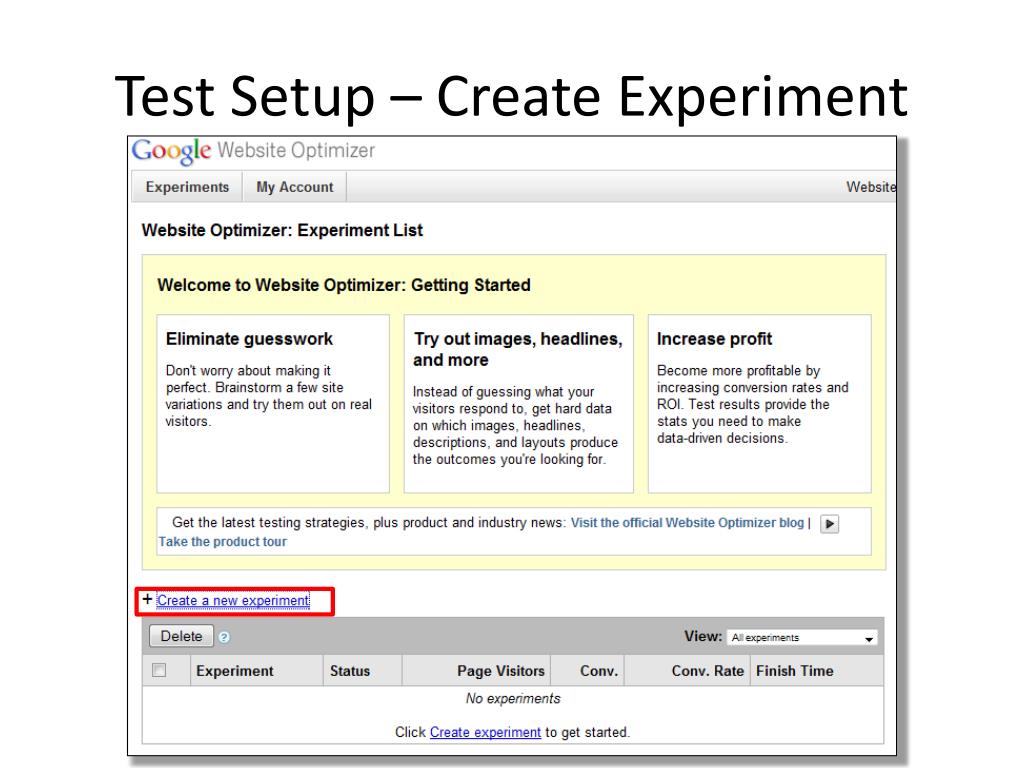
Task: Click Create a new experiment link
Action: (233, 601)
